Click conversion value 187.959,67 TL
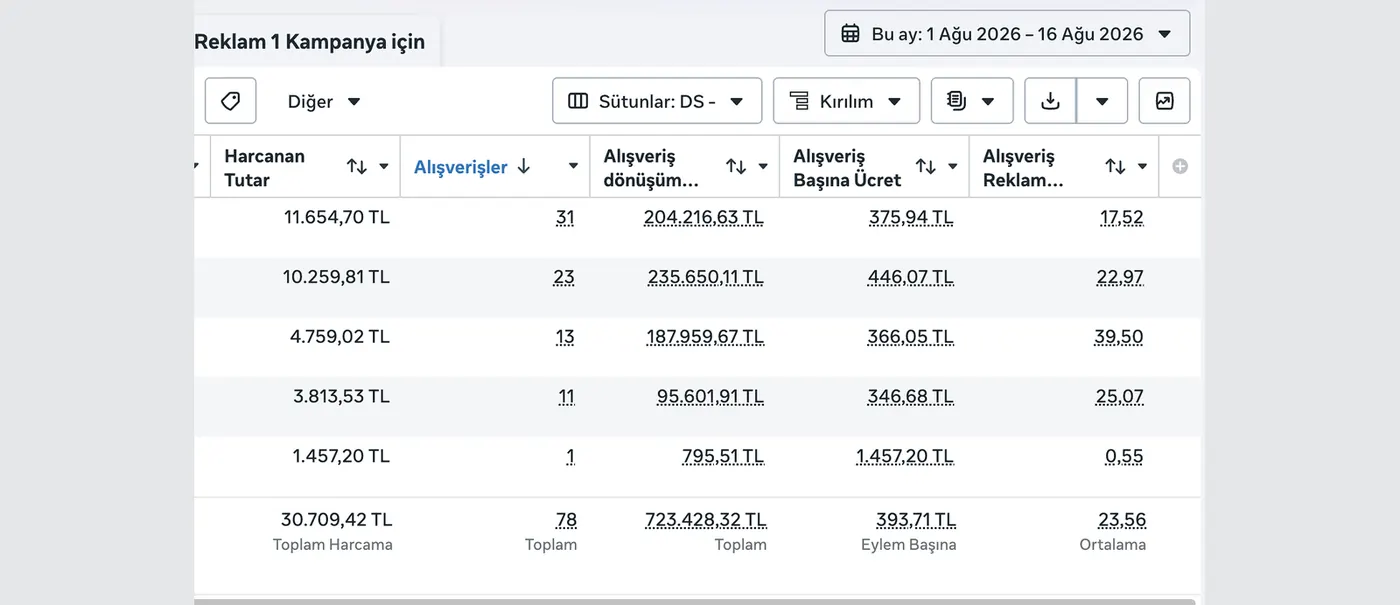 pos(705,337)
